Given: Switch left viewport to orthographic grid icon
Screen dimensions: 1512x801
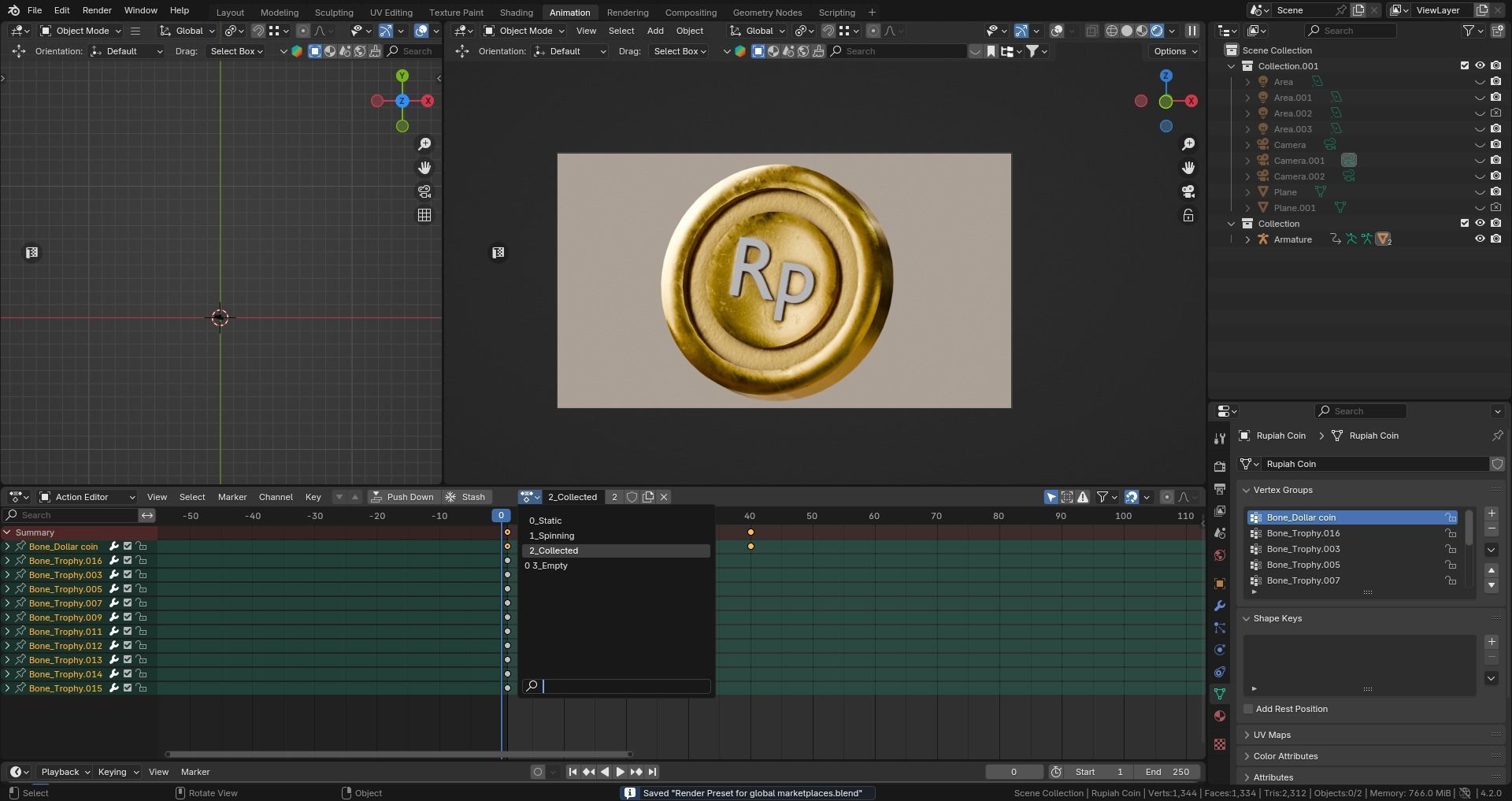Looking at the screenshot, I should 424,215.
